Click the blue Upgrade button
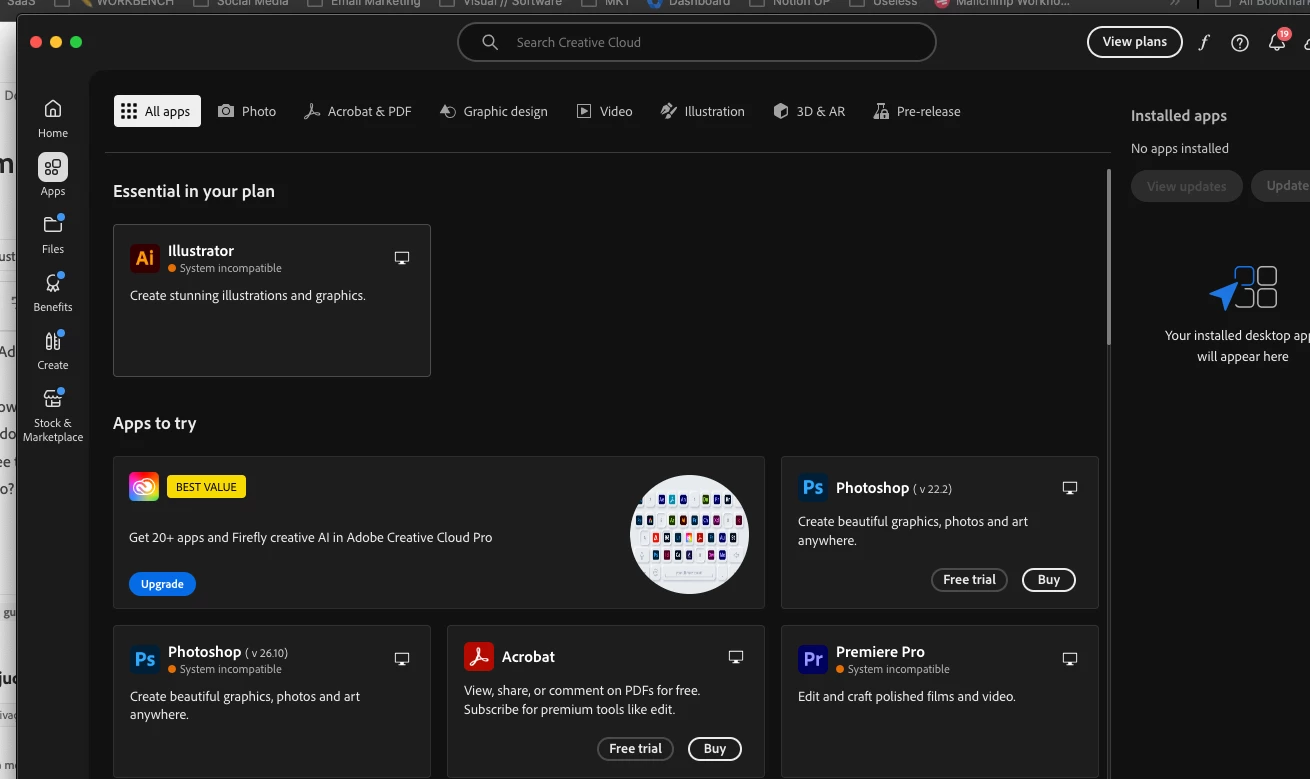The height and width of the screenshot is (779, 1310). pyautogui.click(x=162, y=584)
